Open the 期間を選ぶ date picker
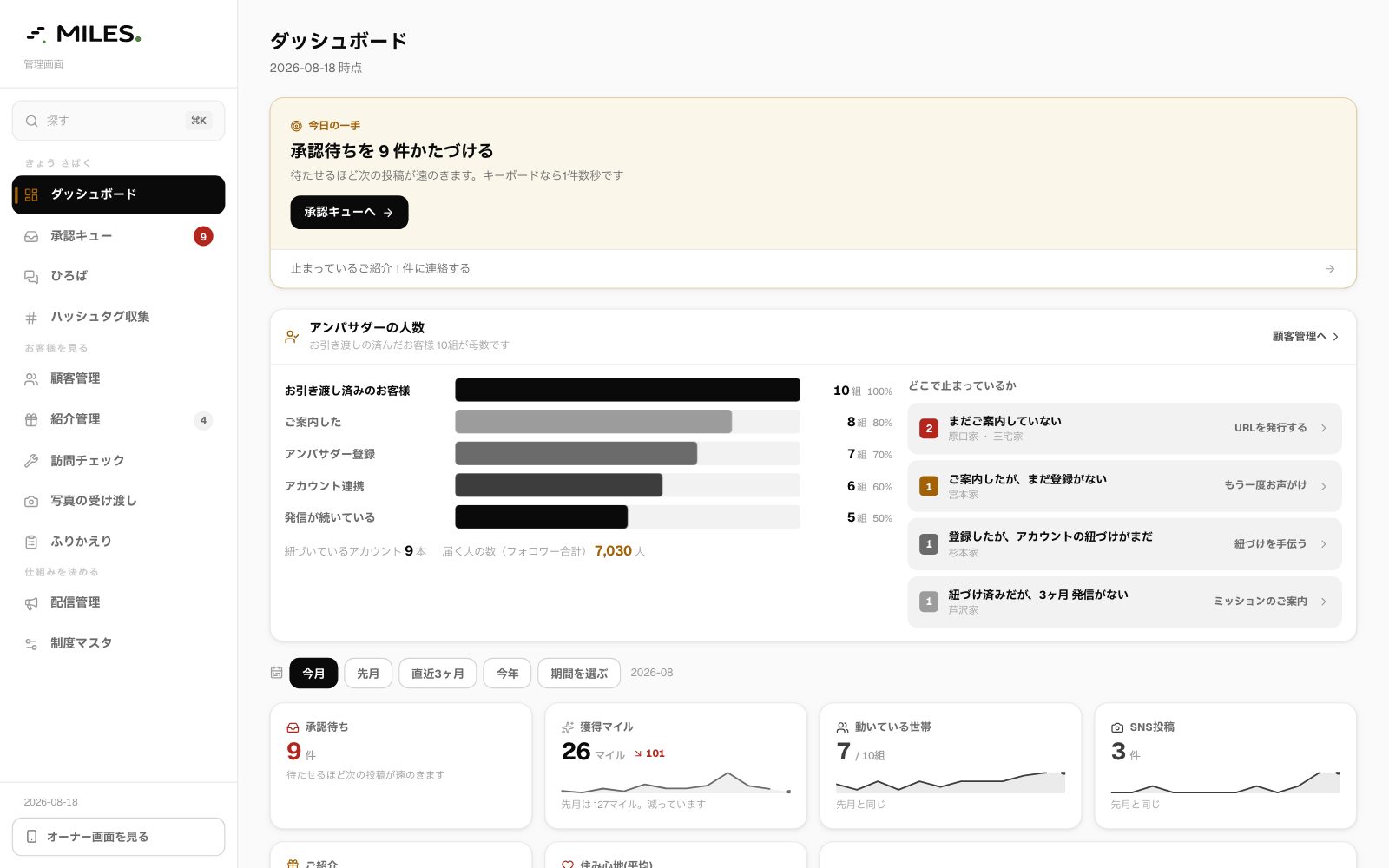 tap(579, 674)
